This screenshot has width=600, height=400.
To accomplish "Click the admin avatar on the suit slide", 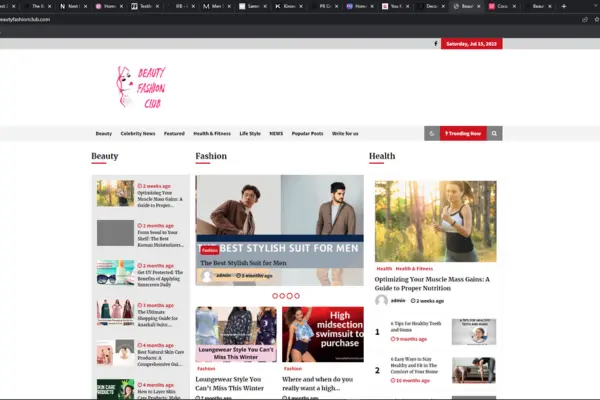I will tap(207, 276).
